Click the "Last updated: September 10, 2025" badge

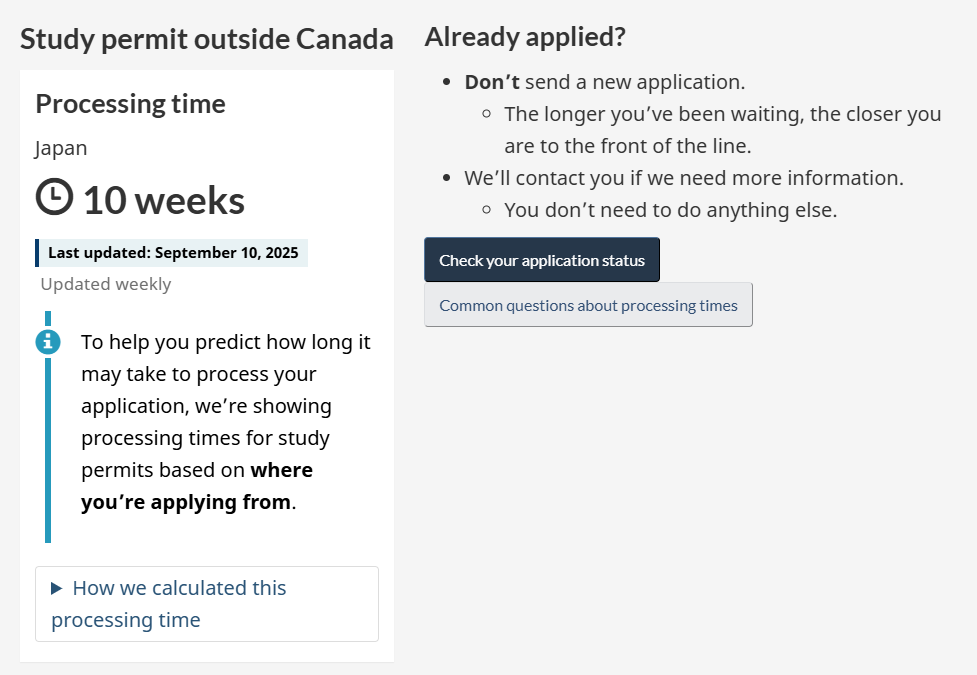(172, 253)
